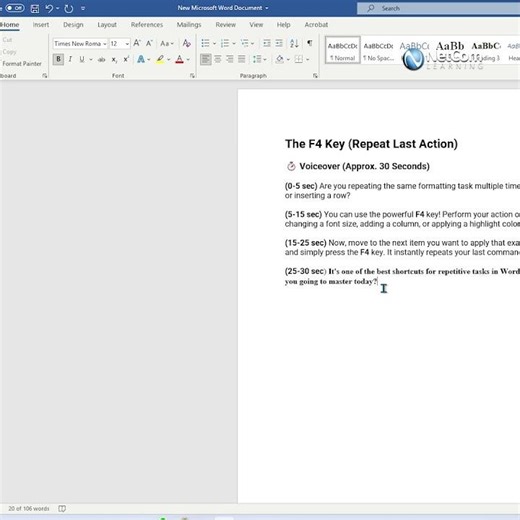Click Align Left icon
The width and height of the screenshot is (520, 520).
click(205, 59)
